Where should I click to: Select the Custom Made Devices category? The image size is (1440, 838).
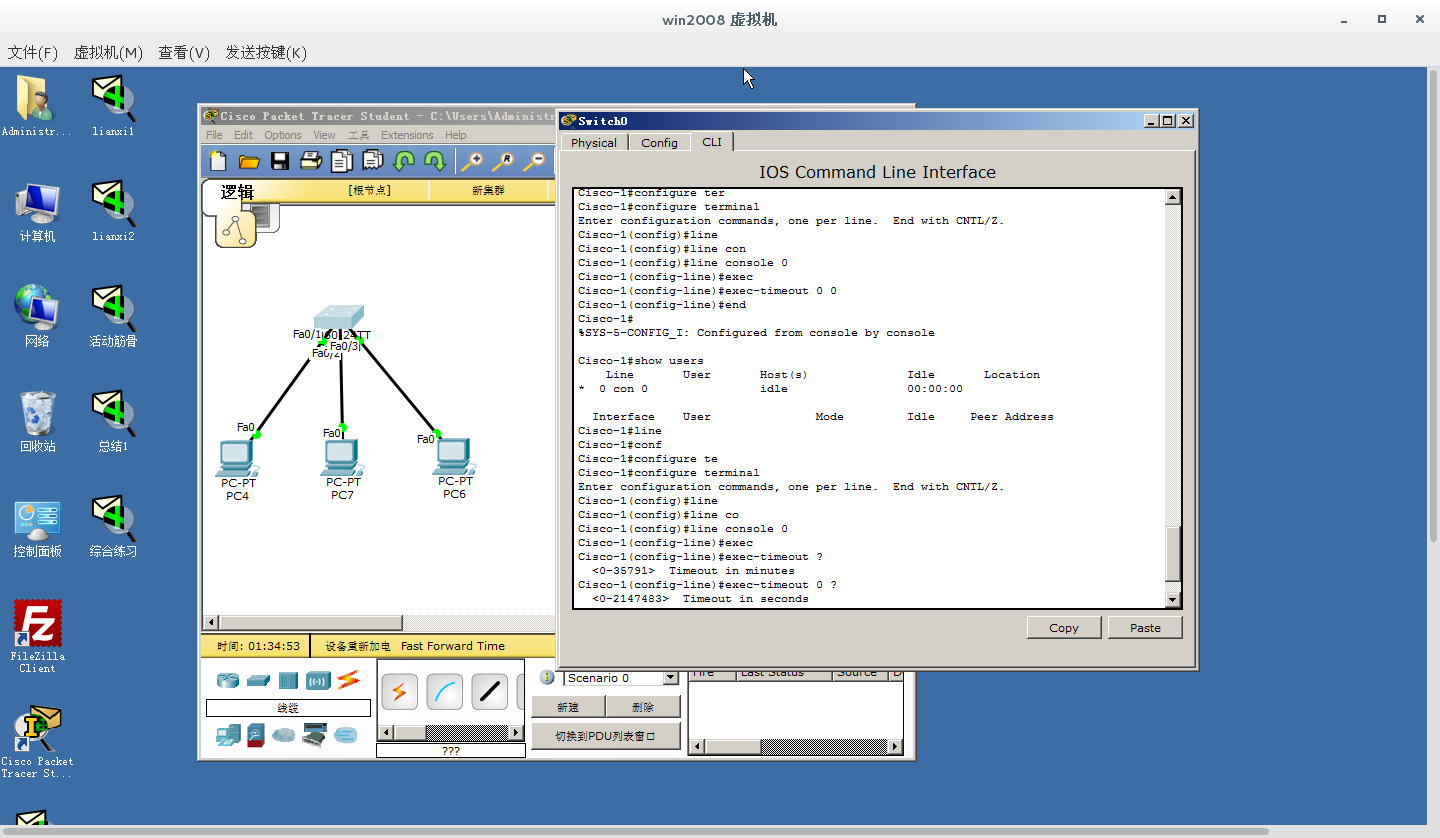coord(314,736)
